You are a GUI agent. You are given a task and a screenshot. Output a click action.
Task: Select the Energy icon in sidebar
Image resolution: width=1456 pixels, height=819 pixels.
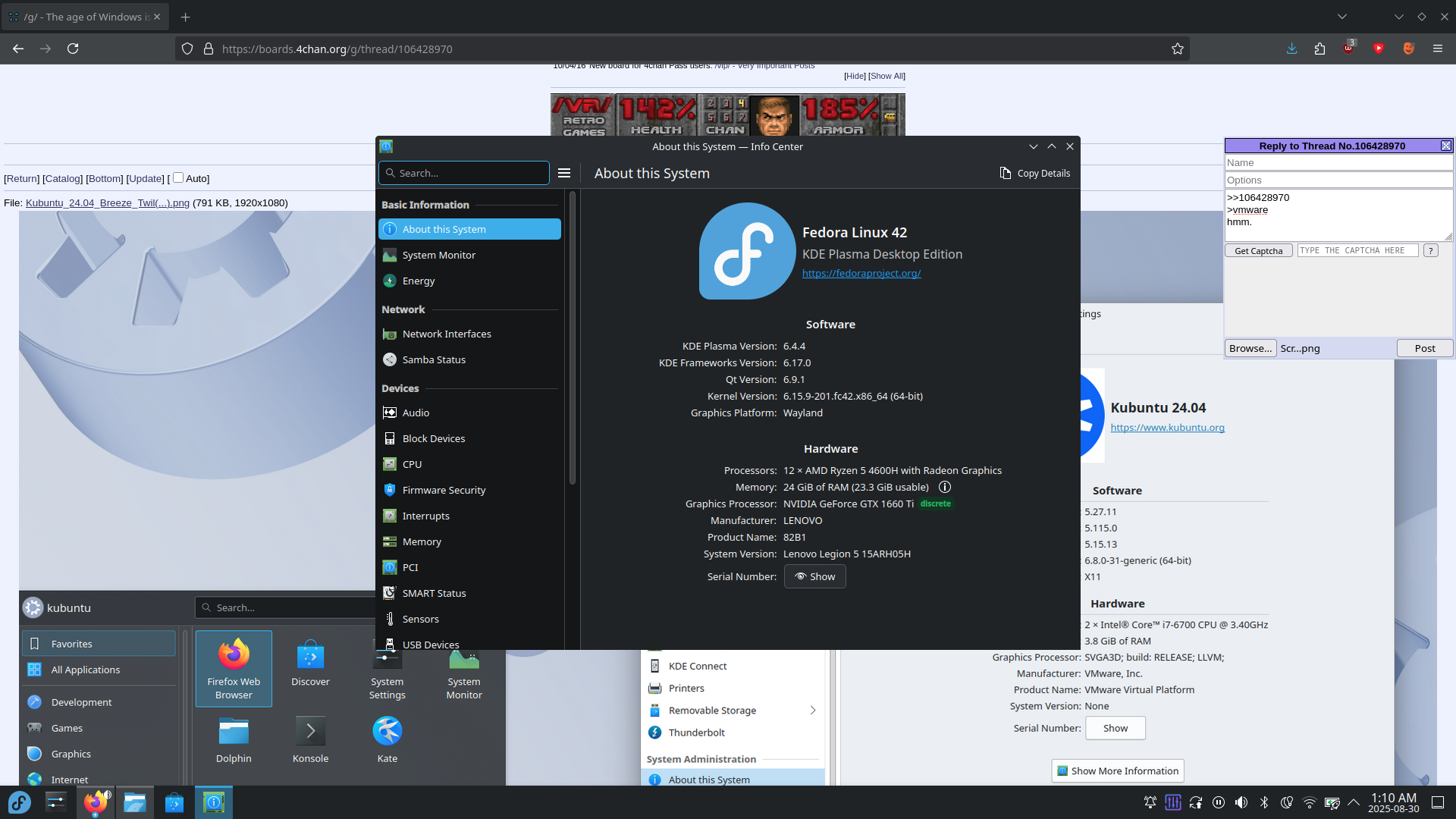tap(389, 281)
